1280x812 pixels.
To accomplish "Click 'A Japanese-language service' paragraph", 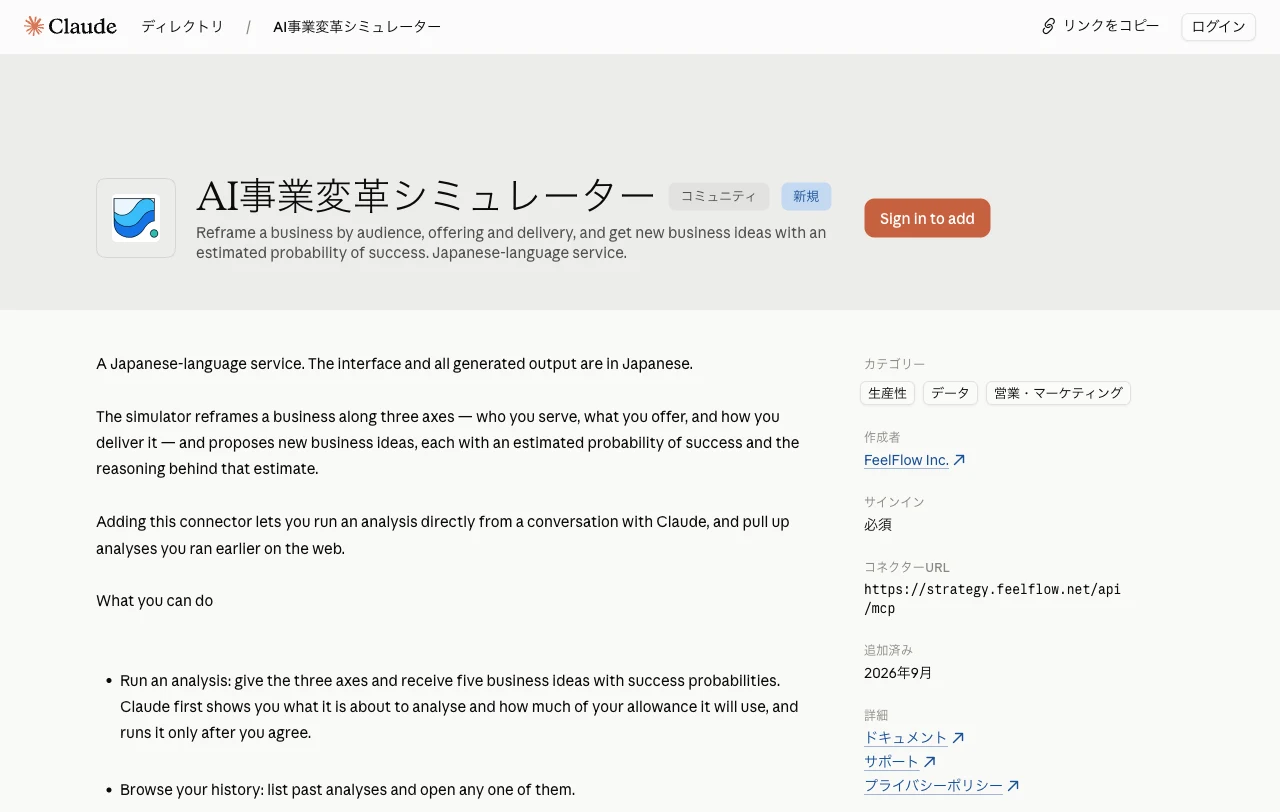I will (394, 364).
